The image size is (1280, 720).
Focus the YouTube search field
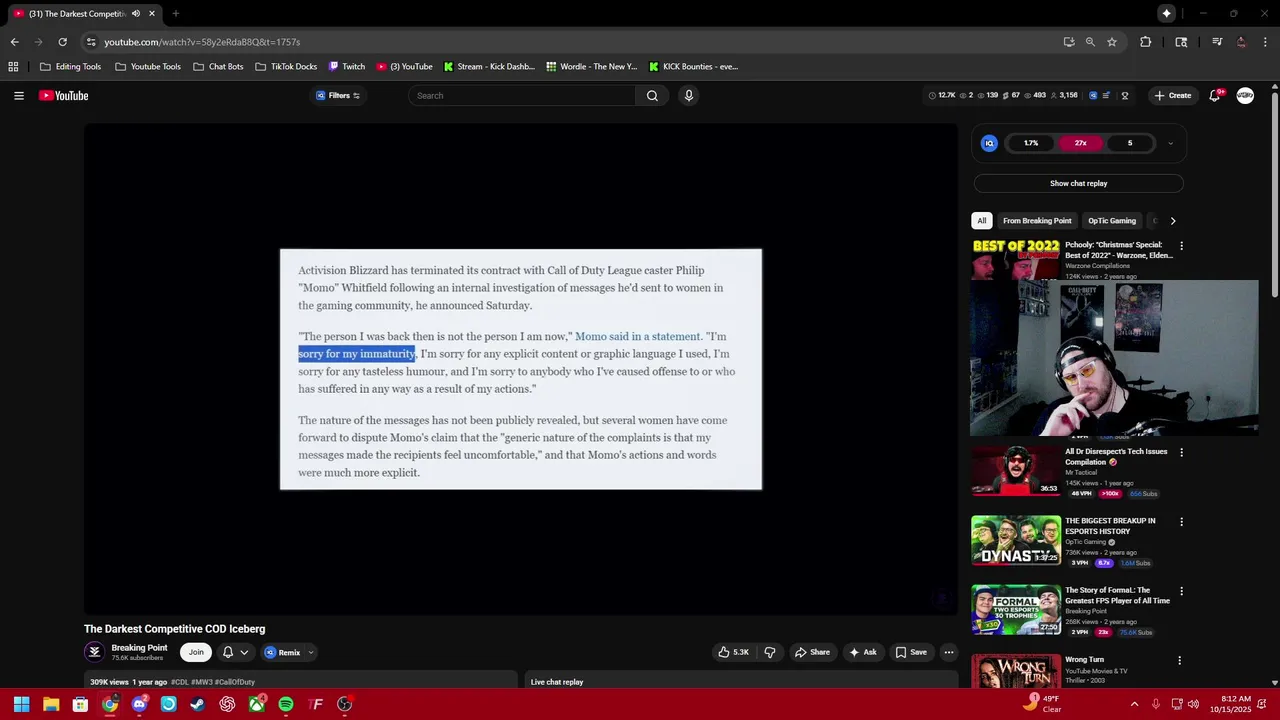coord(523,96)
